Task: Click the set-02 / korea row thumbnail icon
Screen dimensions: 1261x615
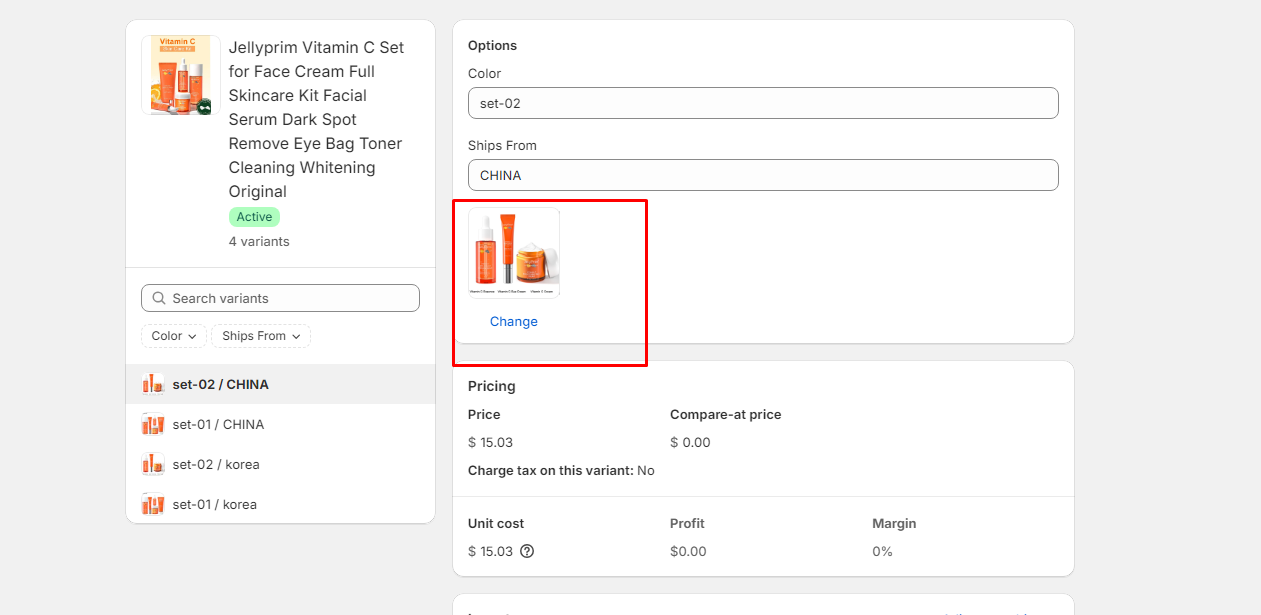Action: click(x=153, y=464)
